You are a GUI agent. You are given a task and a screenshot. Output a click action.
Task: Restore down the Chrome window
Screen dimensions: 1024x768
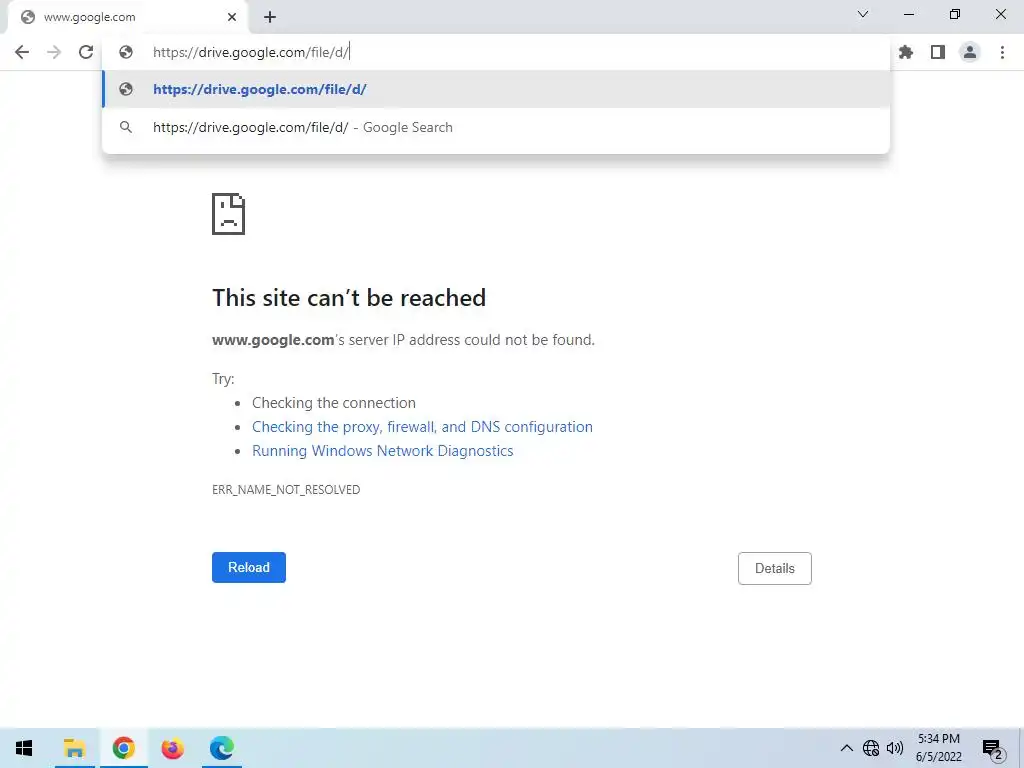point(955,14)
